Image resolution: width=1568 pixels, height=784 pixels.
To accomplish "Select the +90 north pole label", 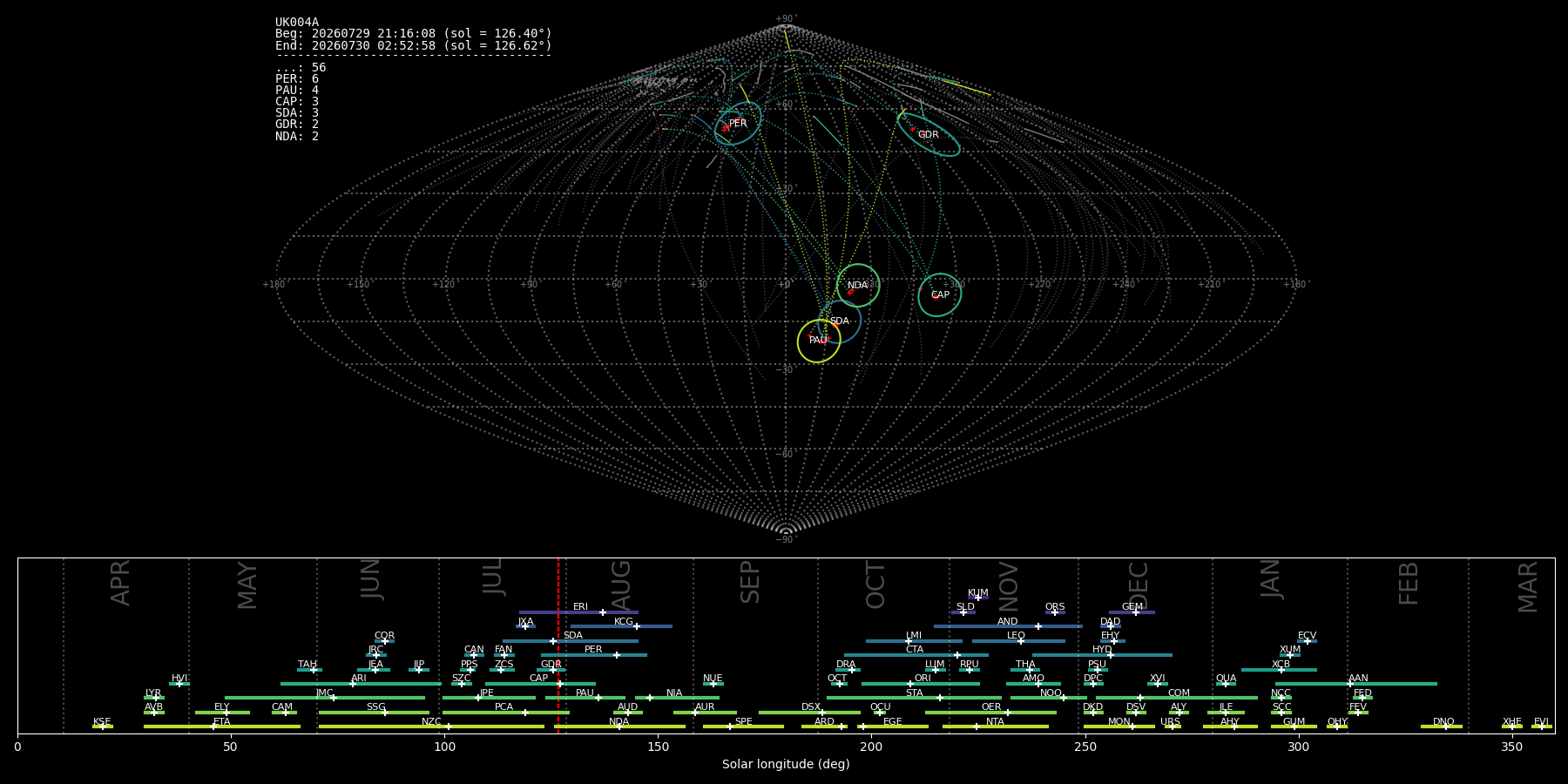I will click(785, 19).
